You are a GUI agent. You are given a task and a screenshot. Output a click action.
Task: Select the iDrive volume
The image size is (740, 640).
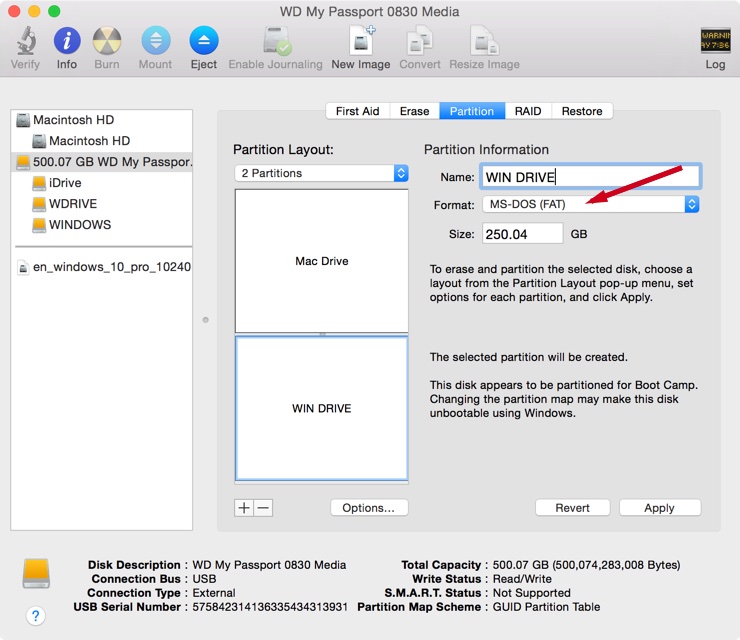[x=101, y=183]
